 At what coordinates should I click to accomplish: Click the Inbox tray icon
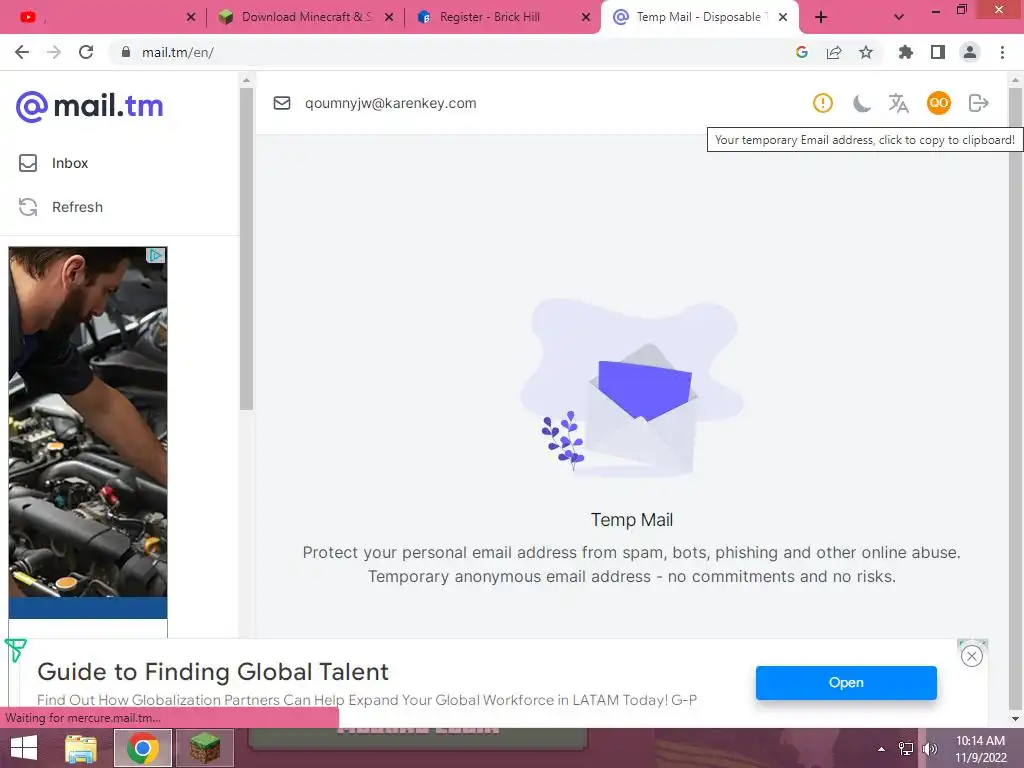coord(28,163)
